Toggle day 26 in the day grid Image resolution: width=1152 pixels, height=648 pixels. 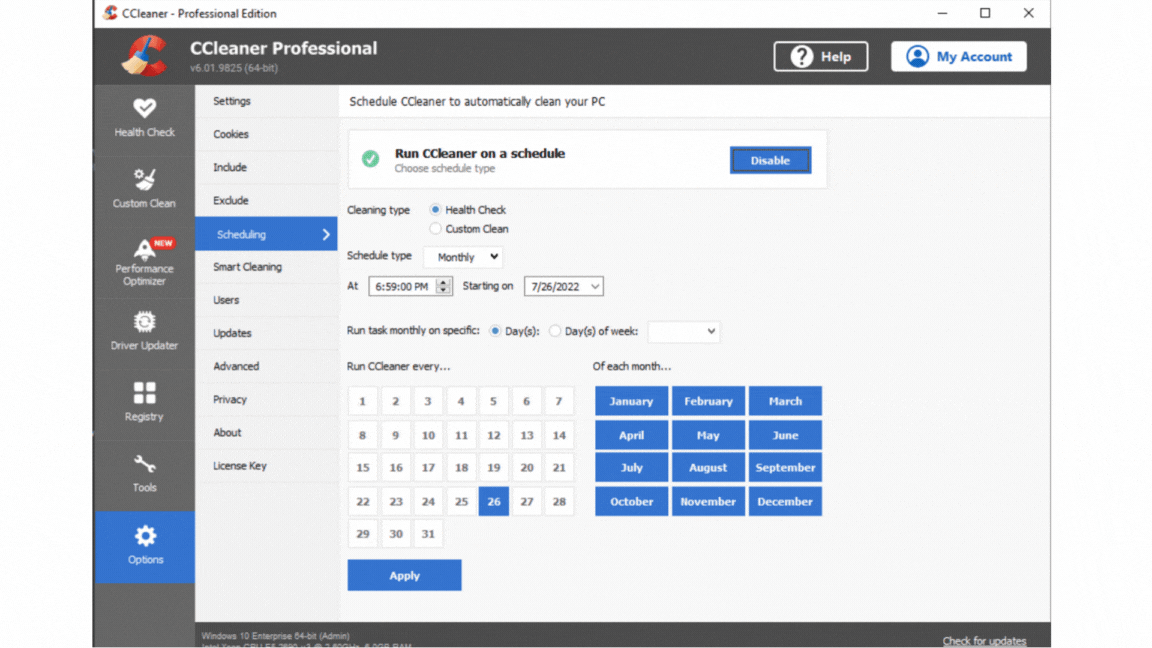pos(494,501)
